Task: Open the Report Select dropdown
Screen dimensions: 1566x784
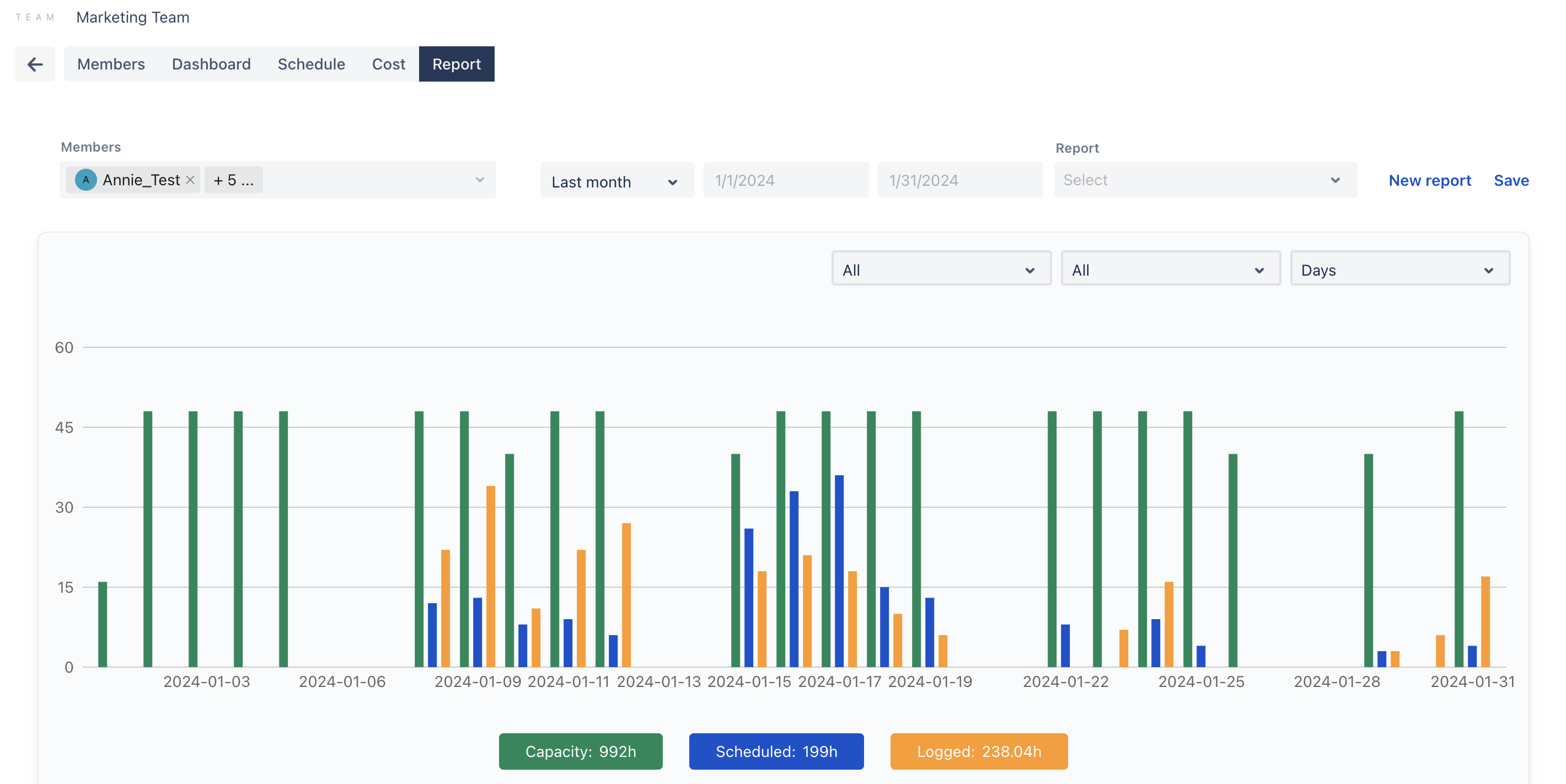Action: (x=1205, y=180)
